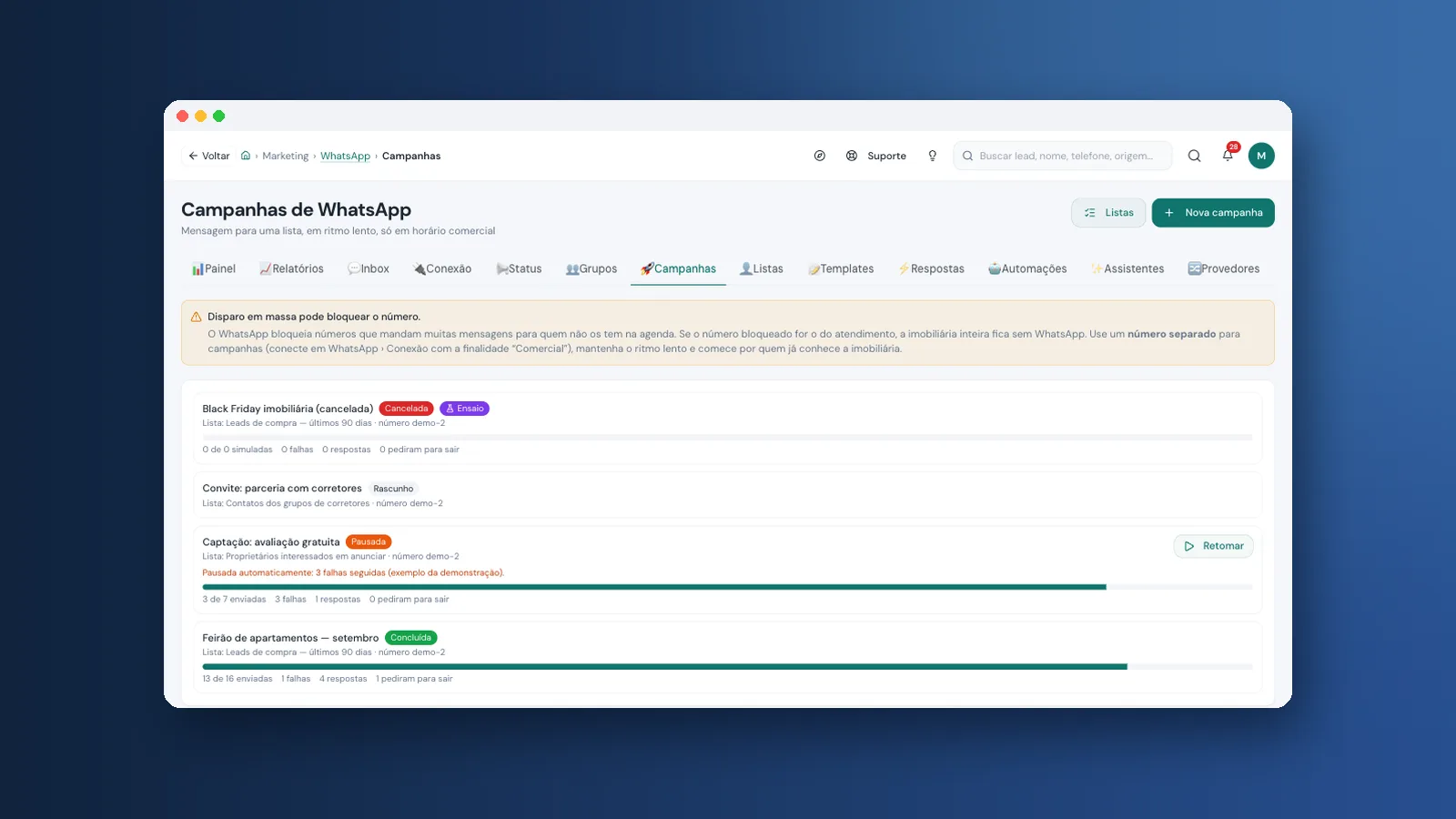Click the Listas button
Viewport: 1456px width, 819px height.
[1108, 213]
